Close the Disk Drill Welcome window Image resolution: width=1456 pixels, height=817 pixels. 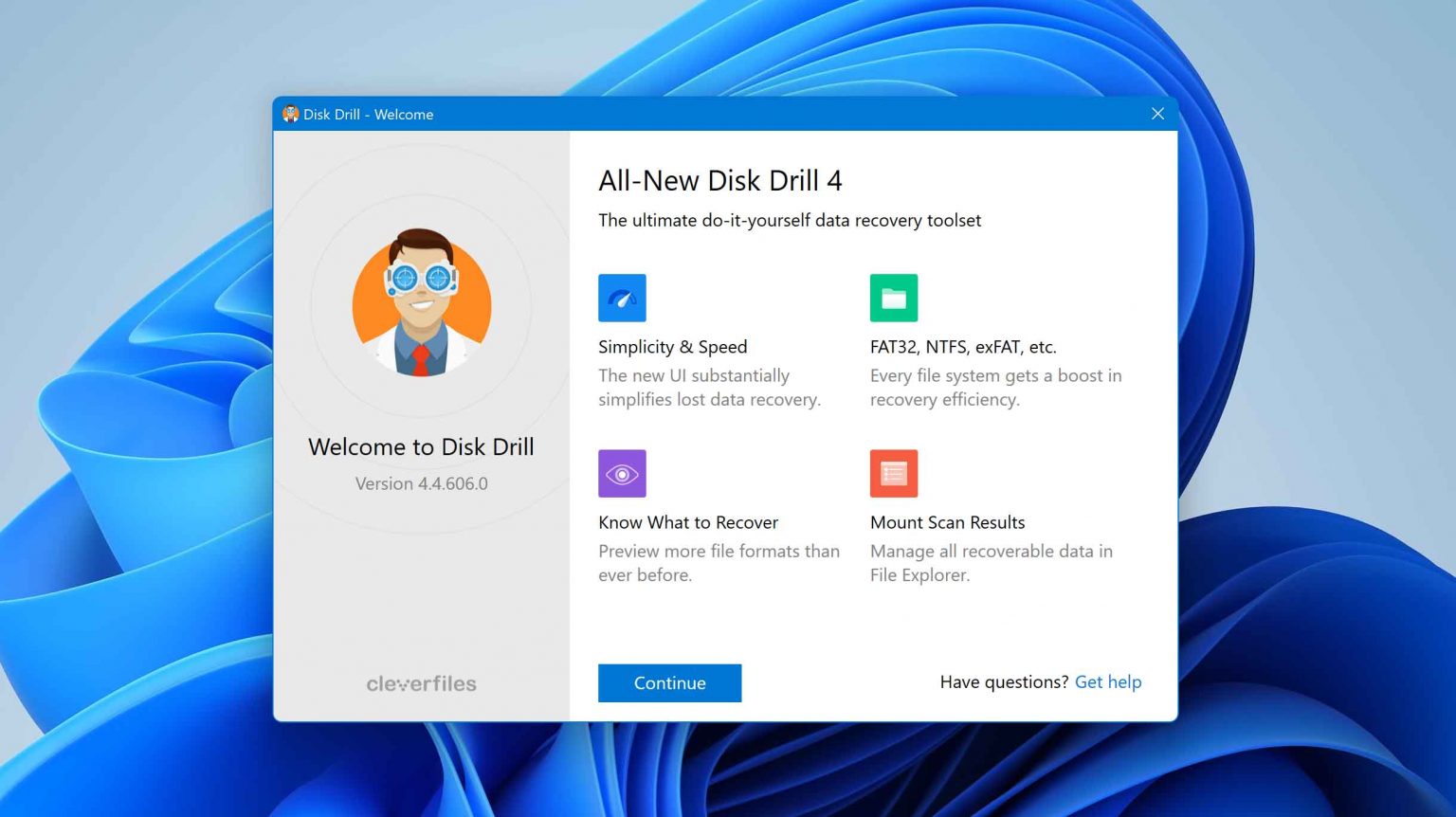(1157, 114)
